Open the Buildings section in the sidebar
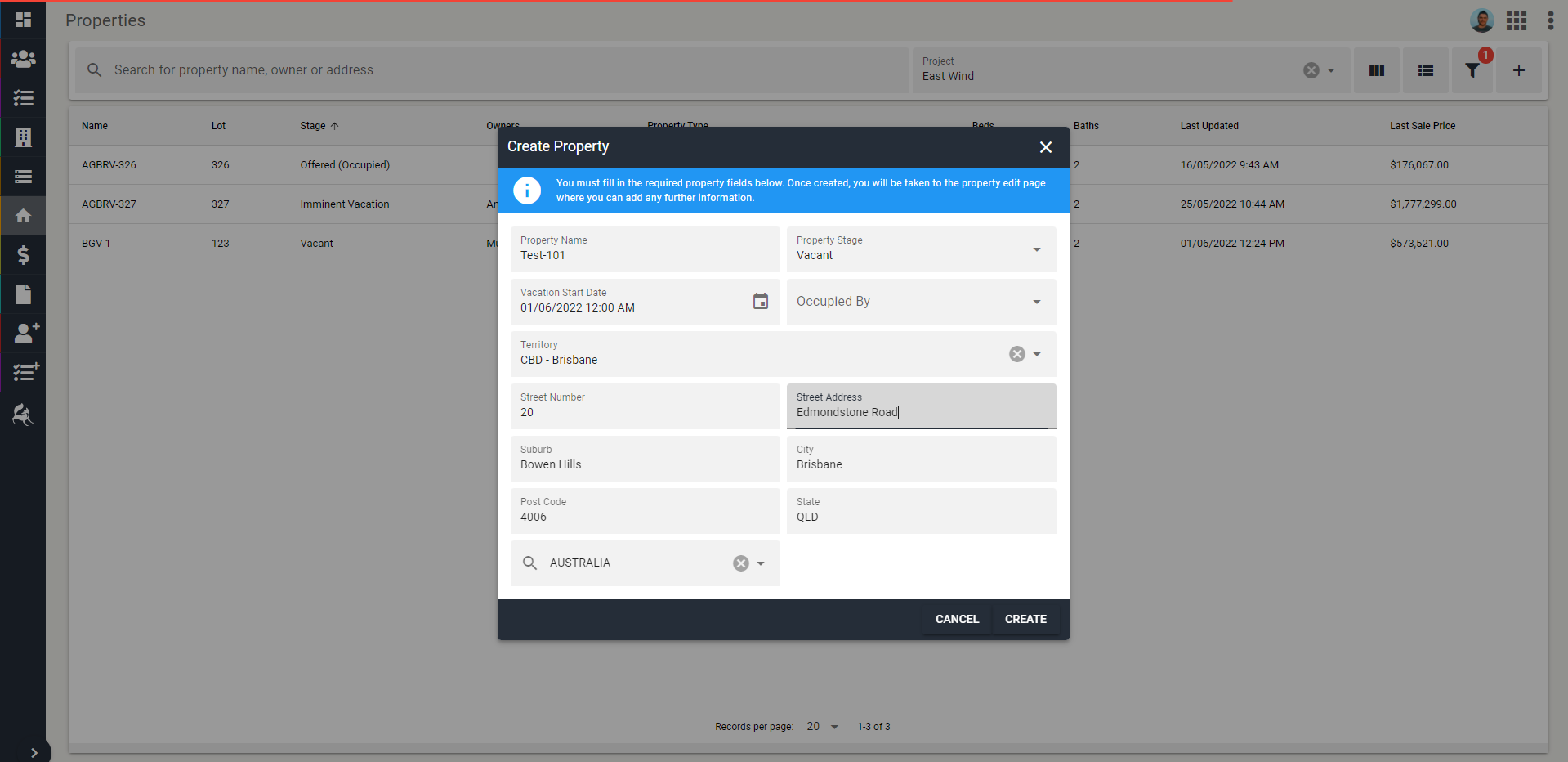Screen dimensions: 1568x762 [22, 137]
